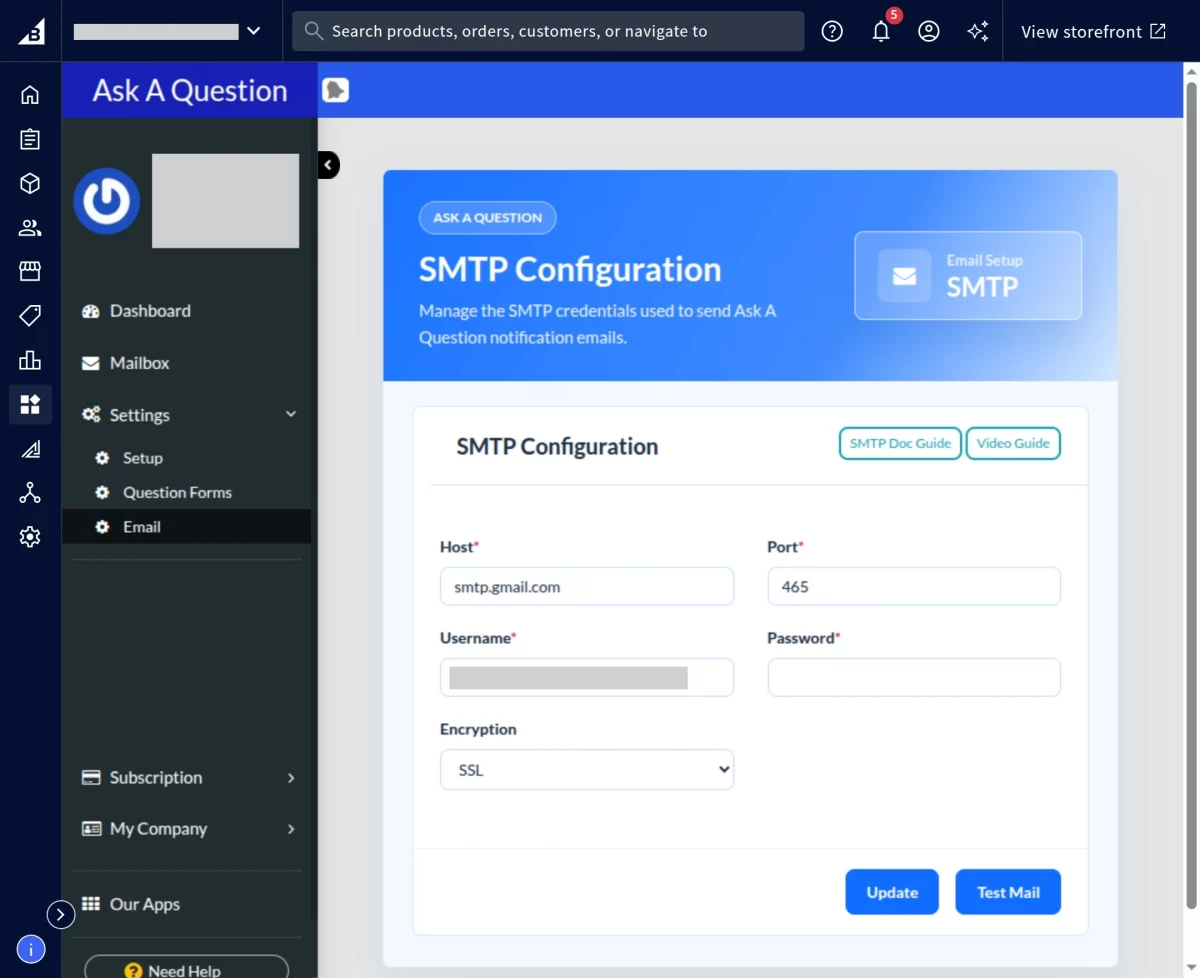This screenshot has width=1200, height=978.
Task: Open the AI sparkle icon
Action: [x=978, y=31]
